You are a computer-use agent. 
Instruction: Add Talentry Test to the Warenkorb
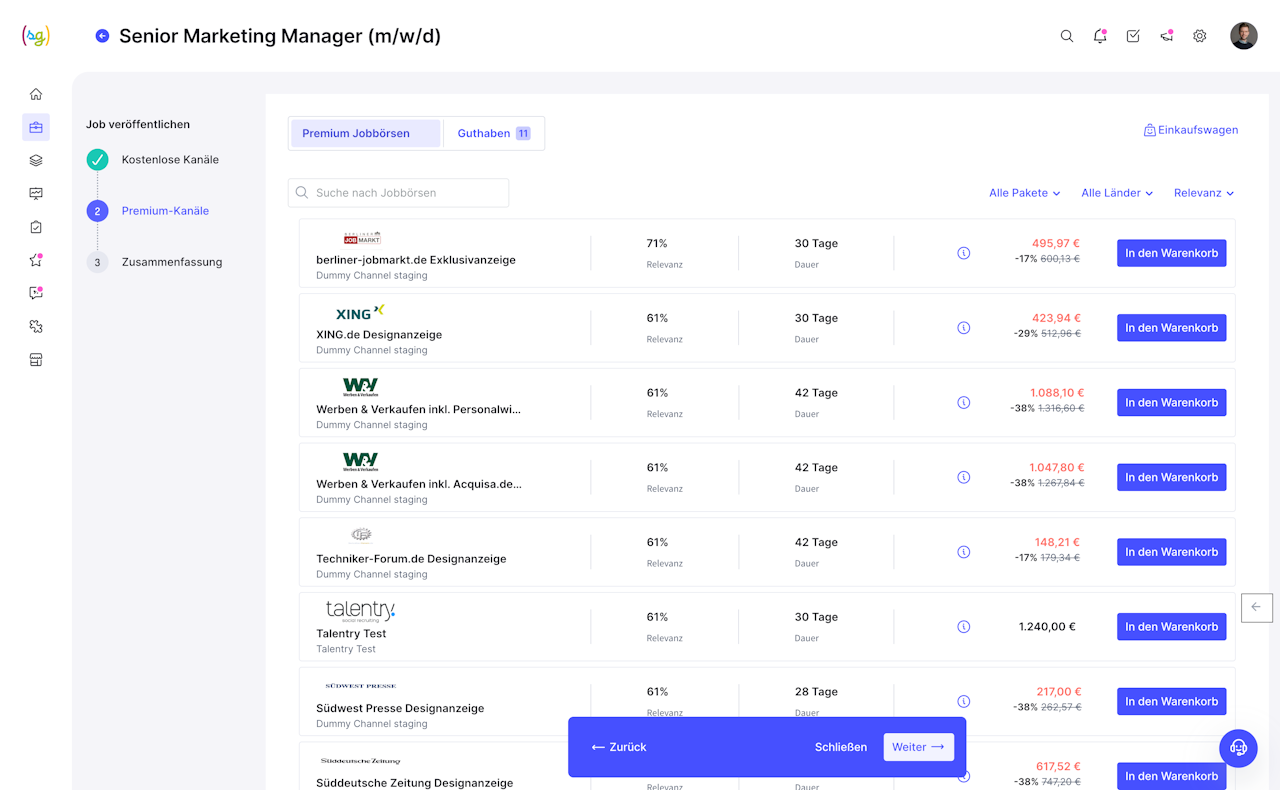[1171, 627]
